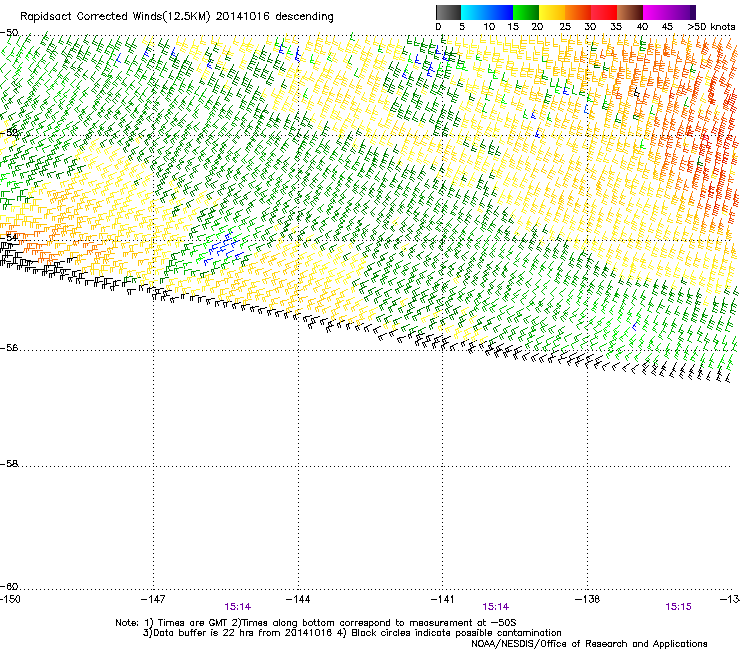Click the 15:14 time label near -141

click(496, 607)
